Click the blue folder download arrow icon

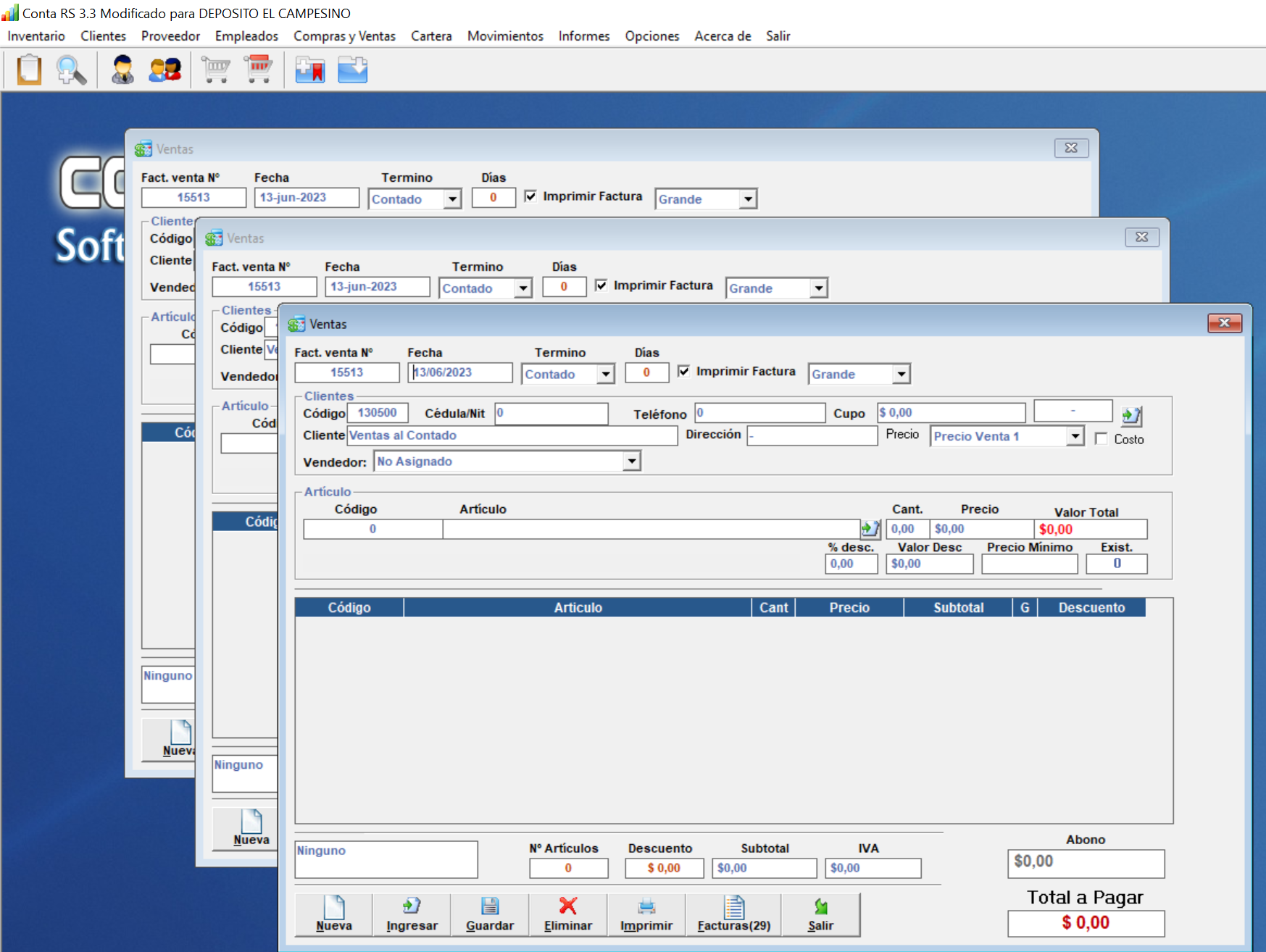point(352,70)
